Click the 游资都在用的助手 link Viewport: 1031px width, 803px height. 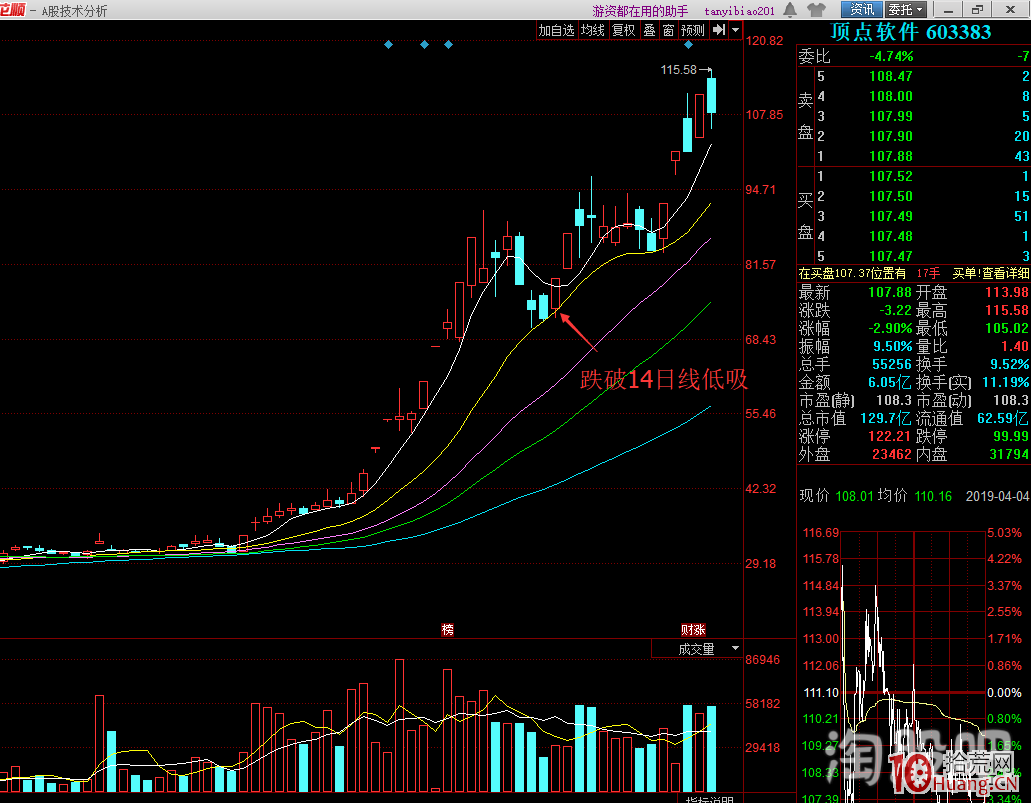tap(640, 11)
